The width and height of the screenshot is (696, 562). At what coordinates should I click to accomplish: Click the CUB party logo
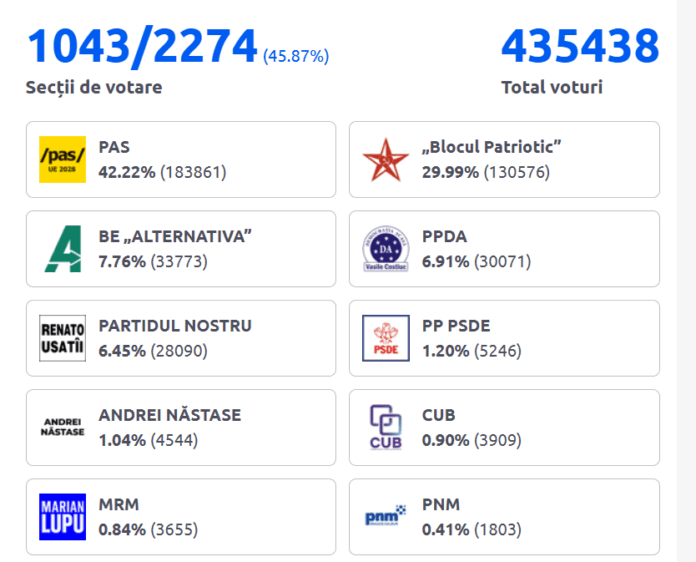[x=385, y=427]
